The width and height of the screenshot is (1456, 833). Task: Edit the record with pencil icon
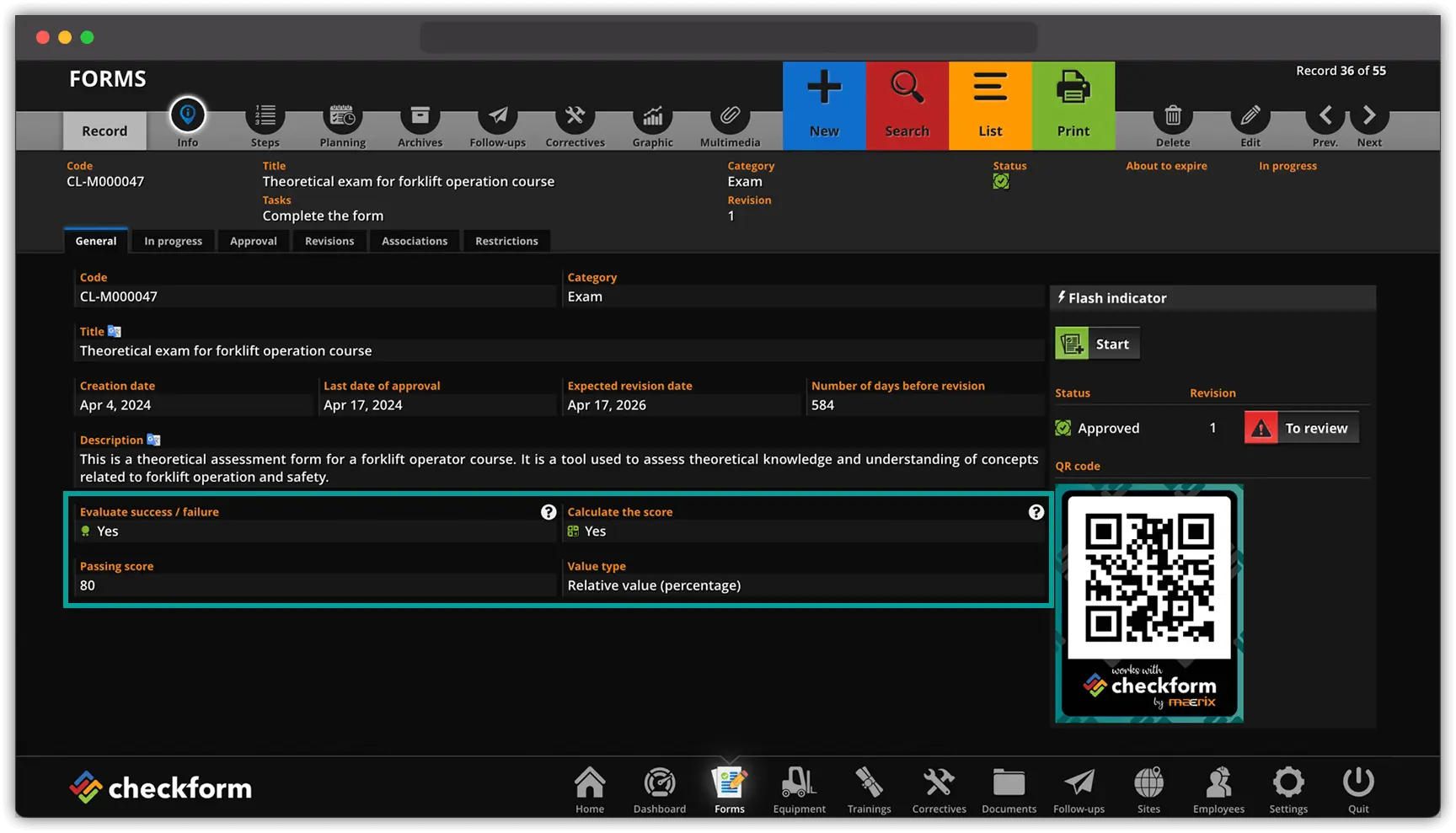coord(1250,115)
